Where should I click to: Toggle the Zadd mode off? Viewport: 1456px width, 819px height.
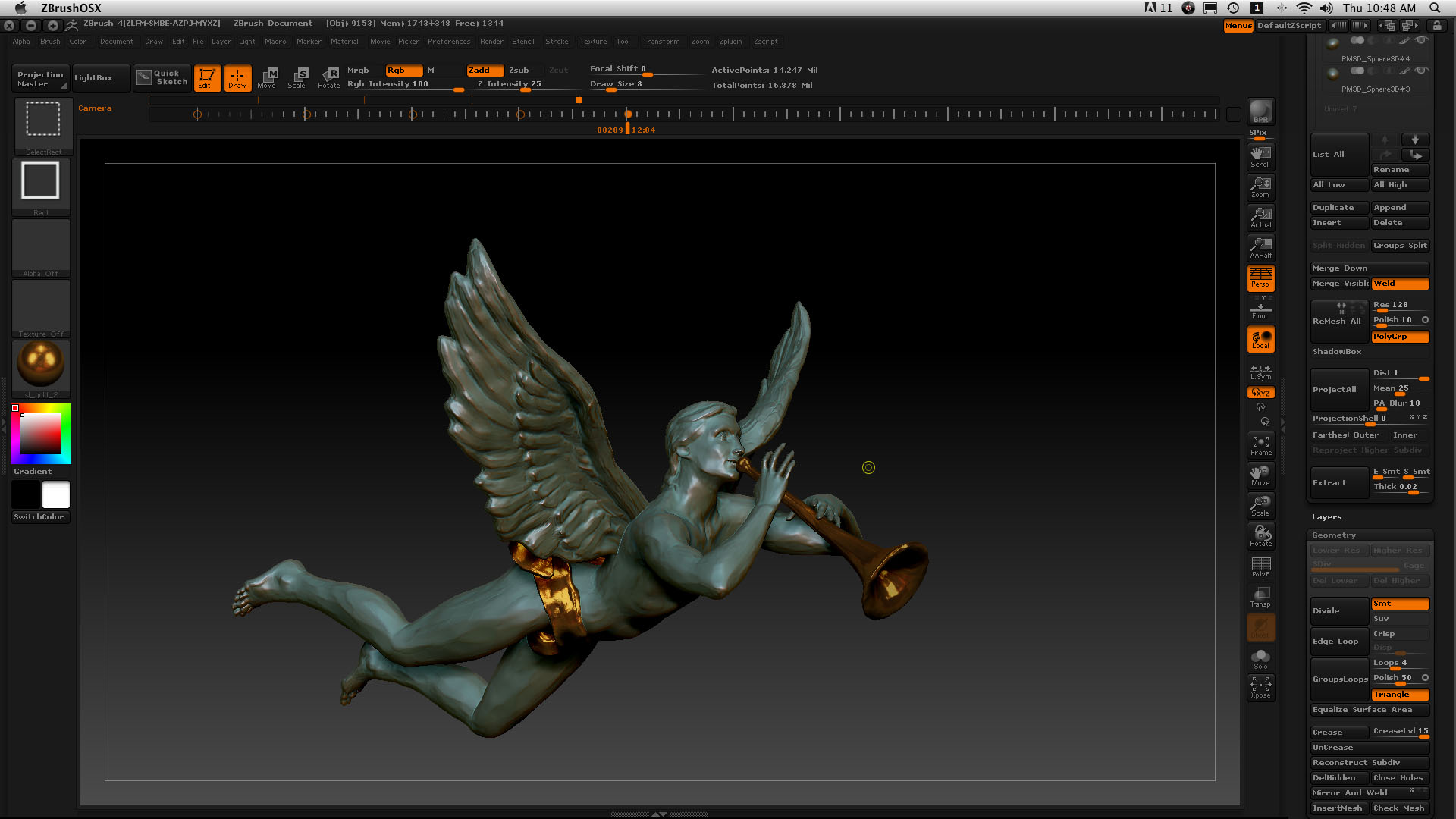(485, 70)
